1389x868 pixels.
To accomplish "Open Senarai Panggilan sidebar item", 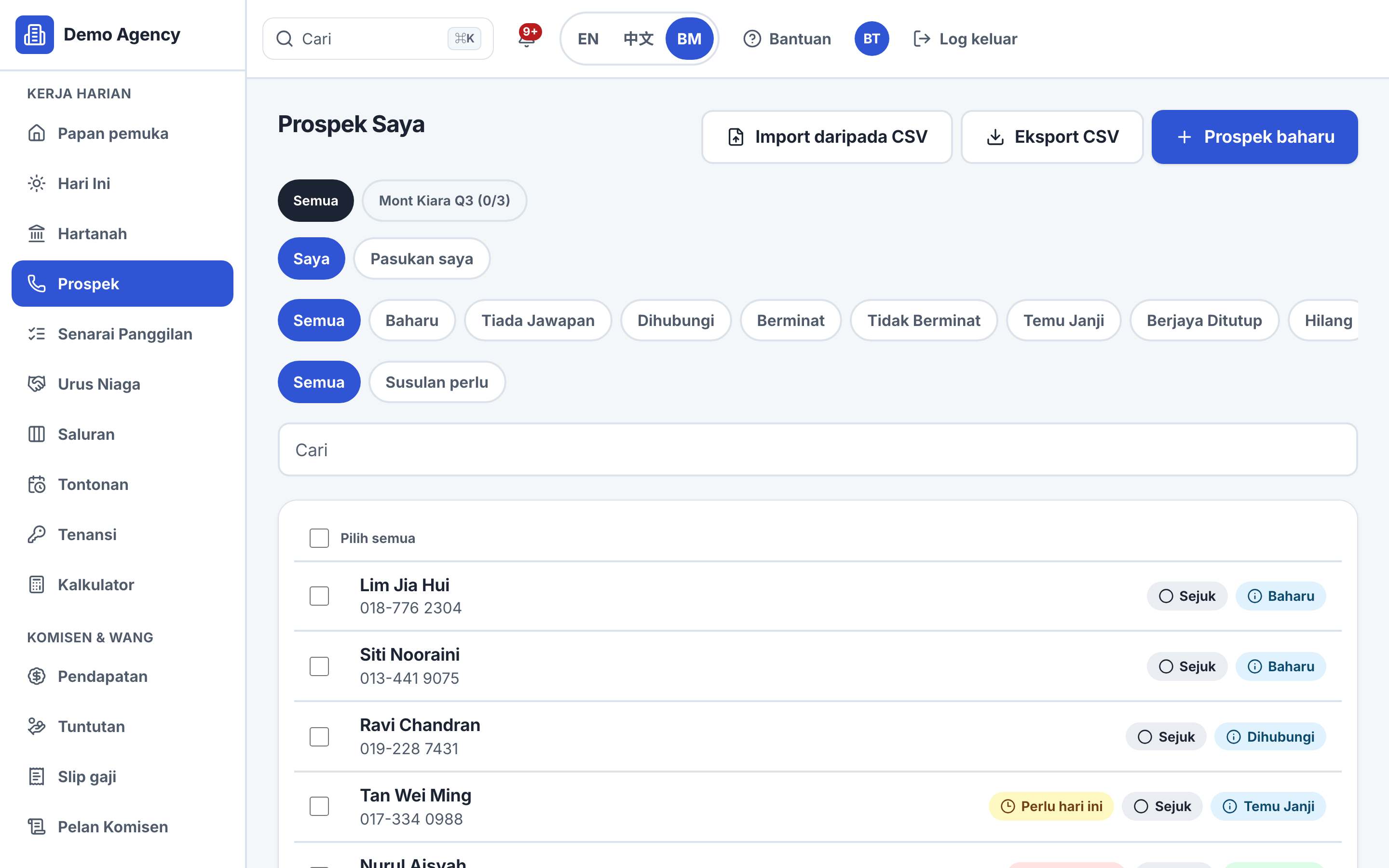I will click(122, 334).
